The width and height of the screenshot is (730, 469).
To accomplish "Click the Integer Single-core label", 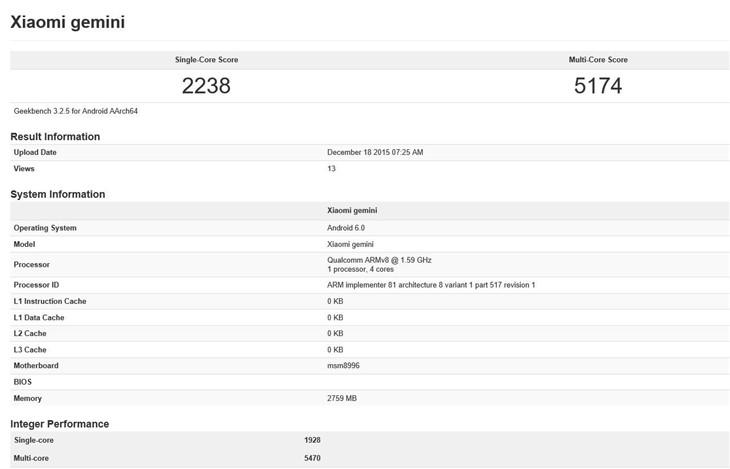I will tap(34, 440).
